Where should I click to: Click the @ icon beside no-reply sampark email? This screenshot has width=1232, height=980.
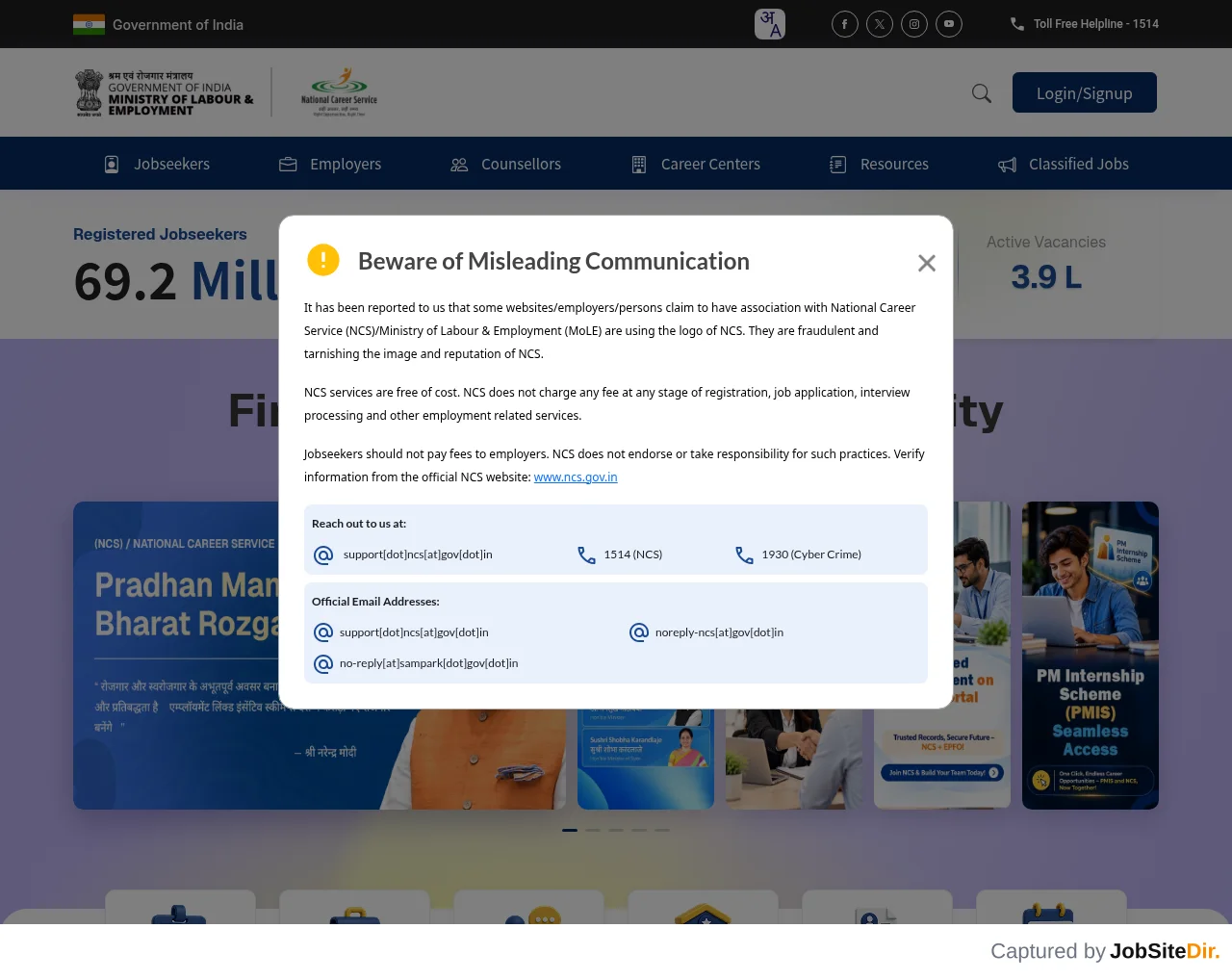(x=323, y=664)
